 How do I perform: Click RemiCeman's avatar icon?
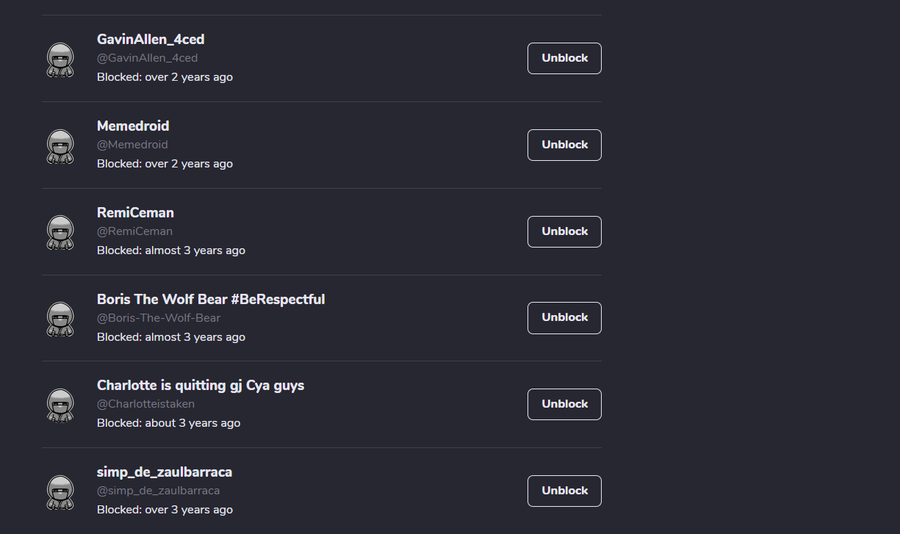tap(61, 232)
